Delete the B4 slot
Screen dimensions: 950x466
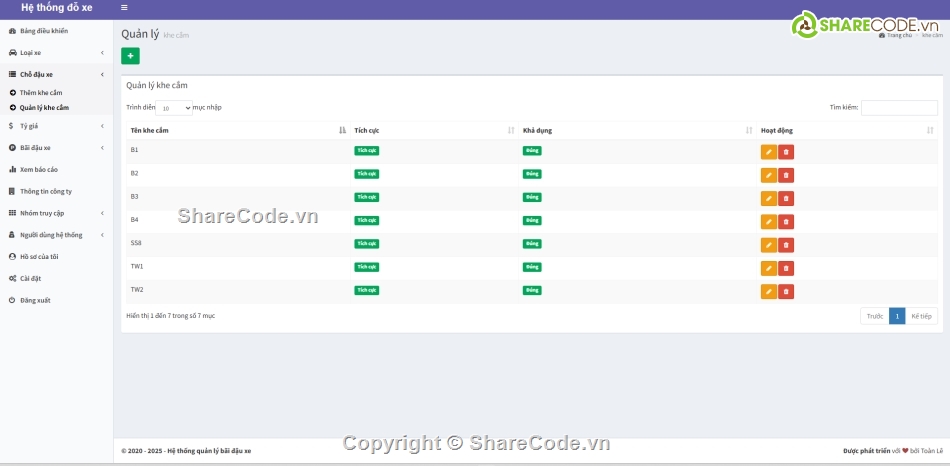click(x=786, y=222)
